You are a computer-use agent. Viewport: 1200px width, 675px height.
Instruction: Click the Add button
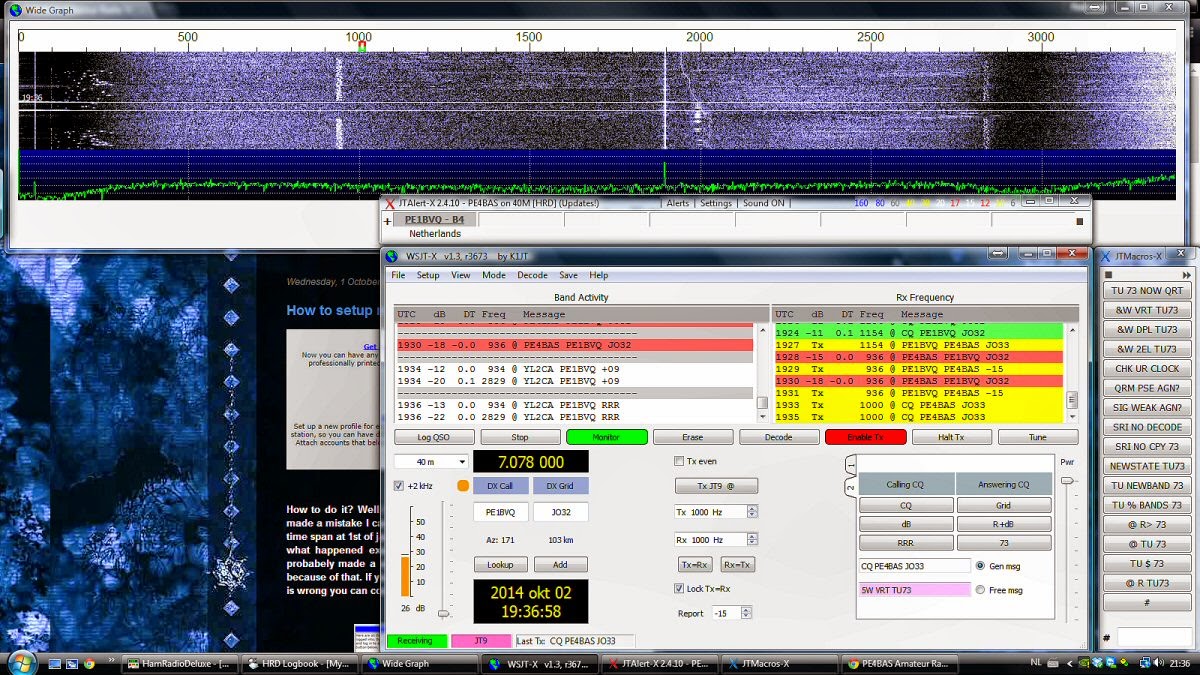point(560,564)
